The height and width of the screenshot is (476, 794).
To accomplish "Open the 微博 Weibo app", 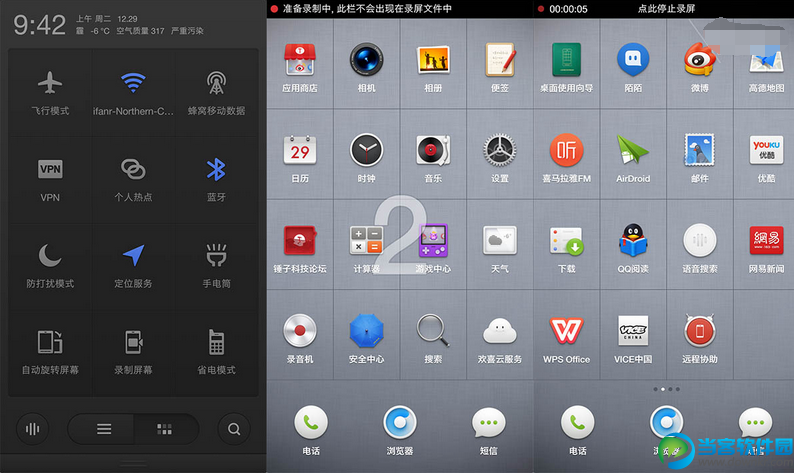I will click(x=700, y=60).
